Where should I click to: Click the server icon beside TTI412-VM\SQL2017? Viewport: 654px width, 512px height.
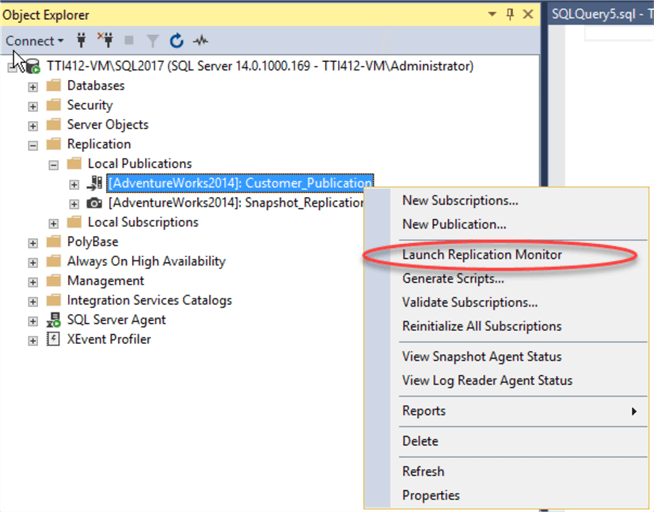[x=33, y=66]
